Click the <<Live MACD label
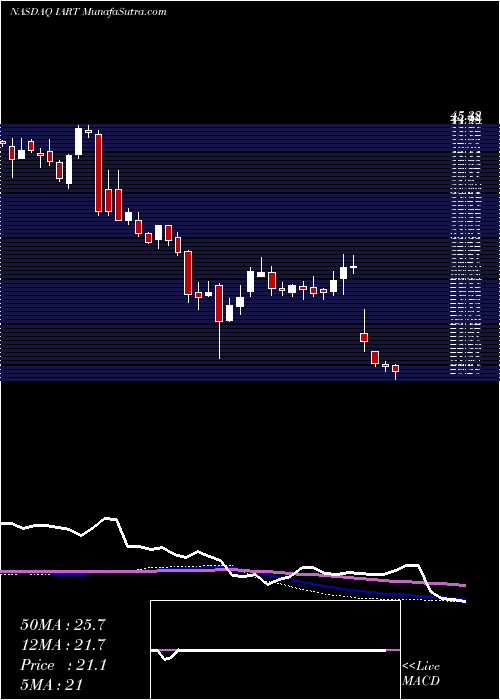Image resolution: width=500 pixels, height=700 pixels. pos(421,674)
